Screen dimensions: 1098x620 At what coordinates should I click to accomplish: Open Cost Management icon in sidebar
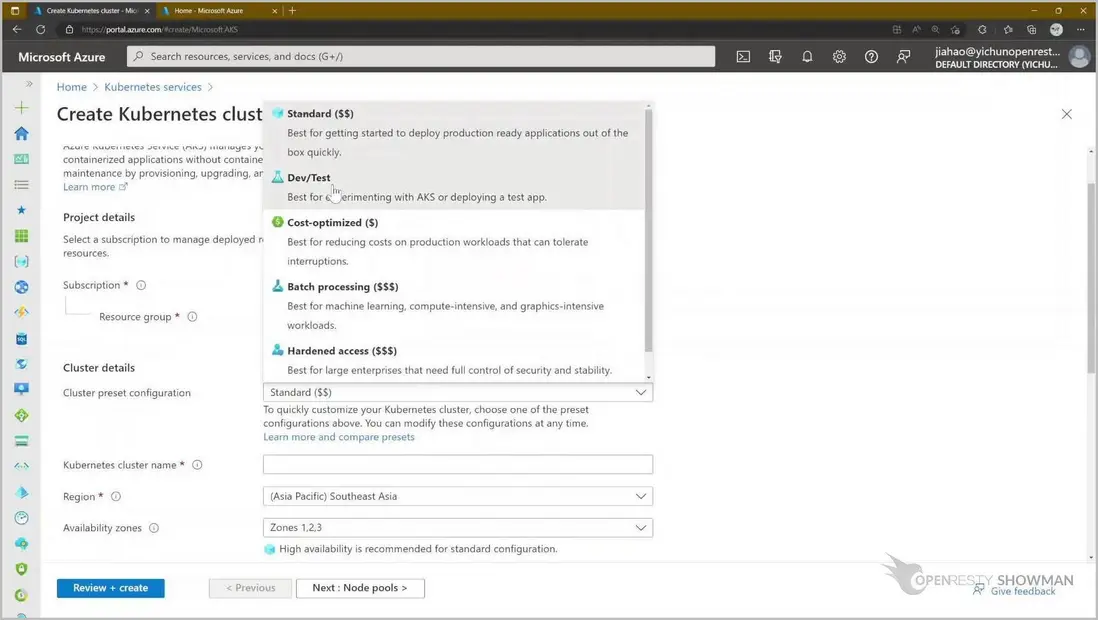(22, 595)
